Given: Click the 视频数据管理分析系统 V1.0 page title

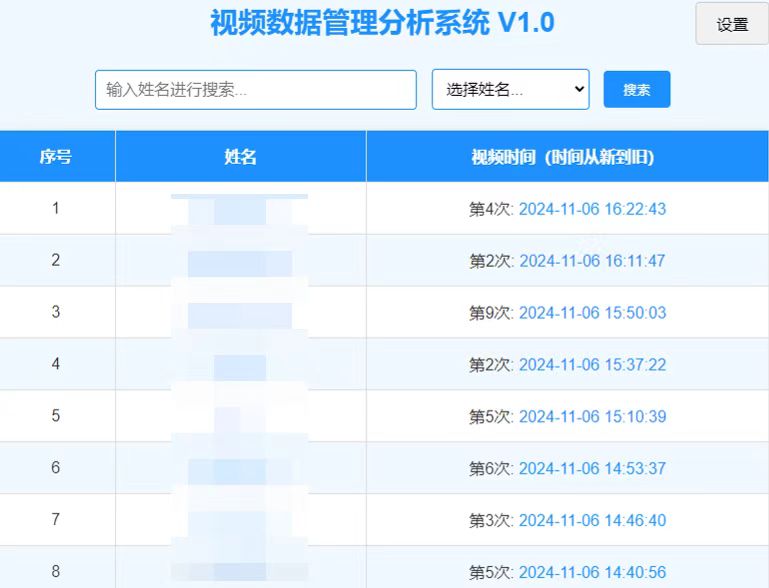Looking at the screenshot, I should click(x=382, y=22).
